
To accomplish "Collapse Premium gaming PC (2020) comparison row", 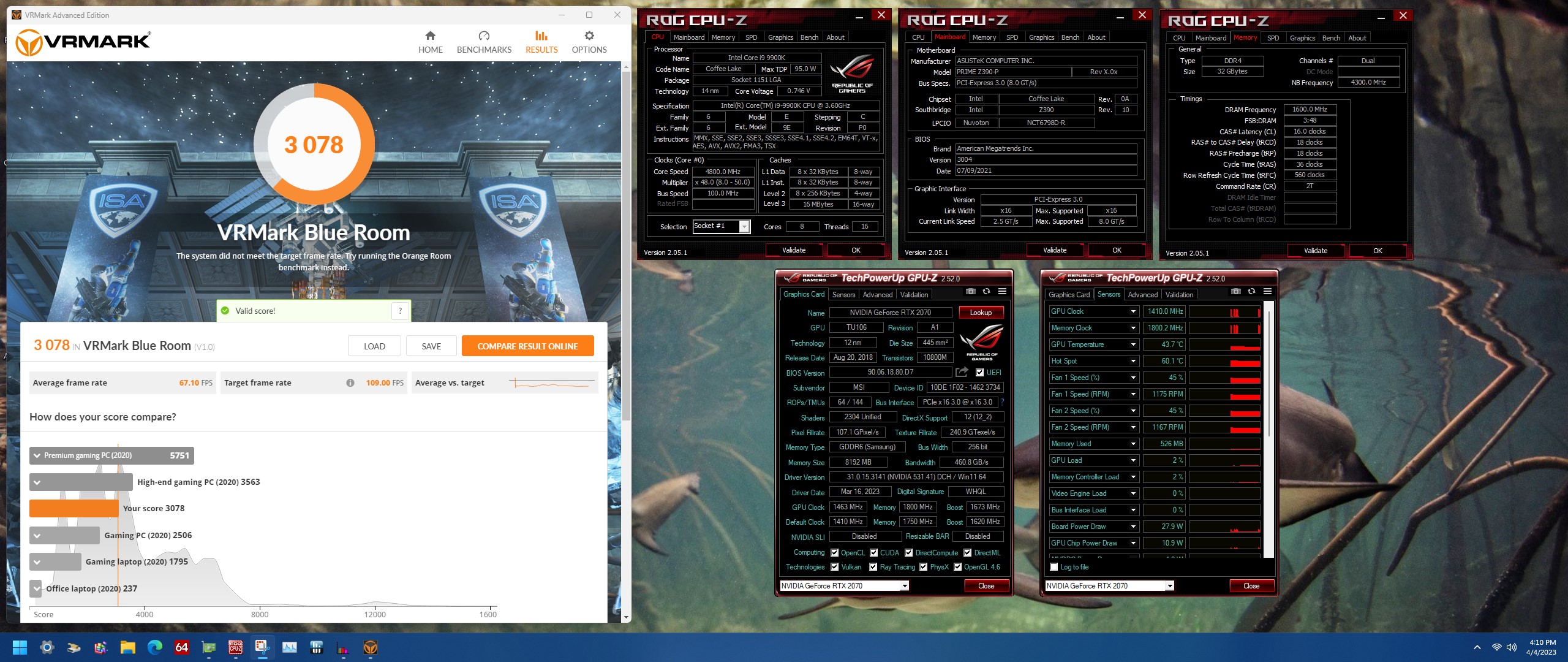I will tap(37, 455).
